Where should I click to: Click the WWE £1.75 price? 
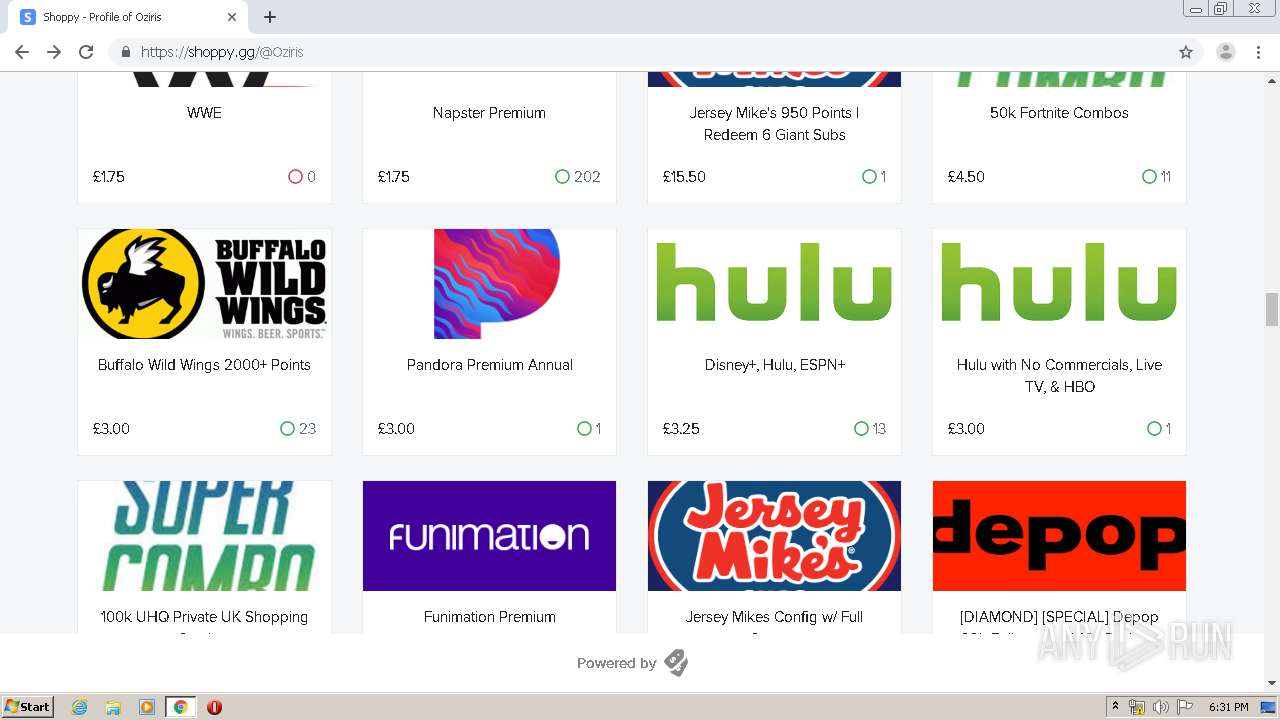point(109,177)
